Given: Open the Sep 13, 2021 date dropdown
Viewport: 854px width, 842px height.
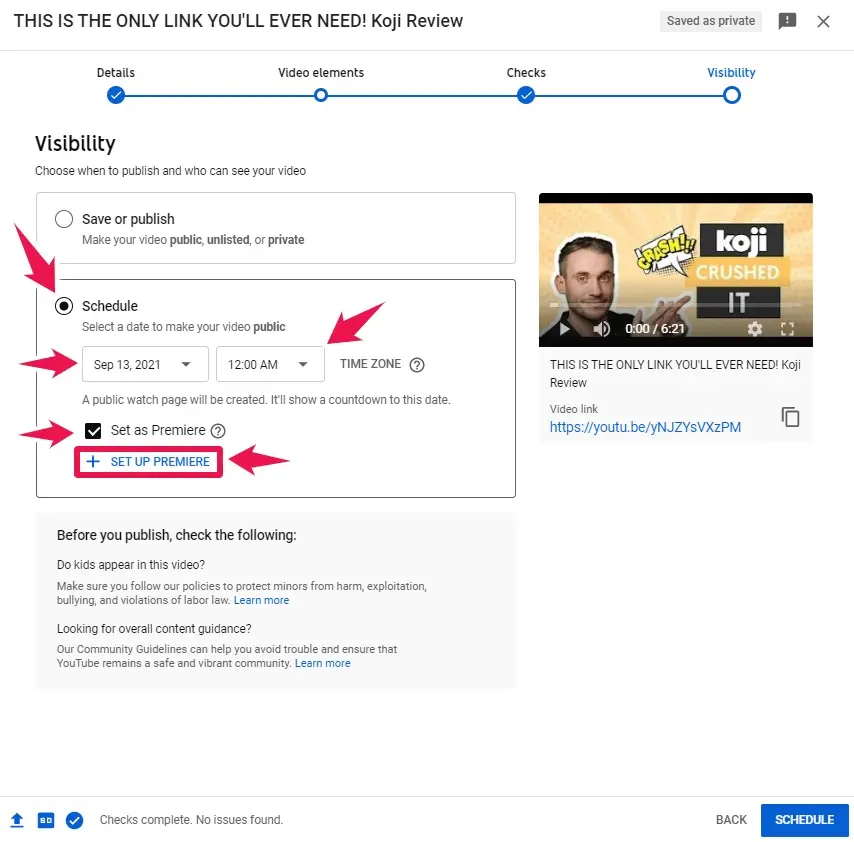Looking at the screenshot, I should pyautogui.click(x=145, y=364).
